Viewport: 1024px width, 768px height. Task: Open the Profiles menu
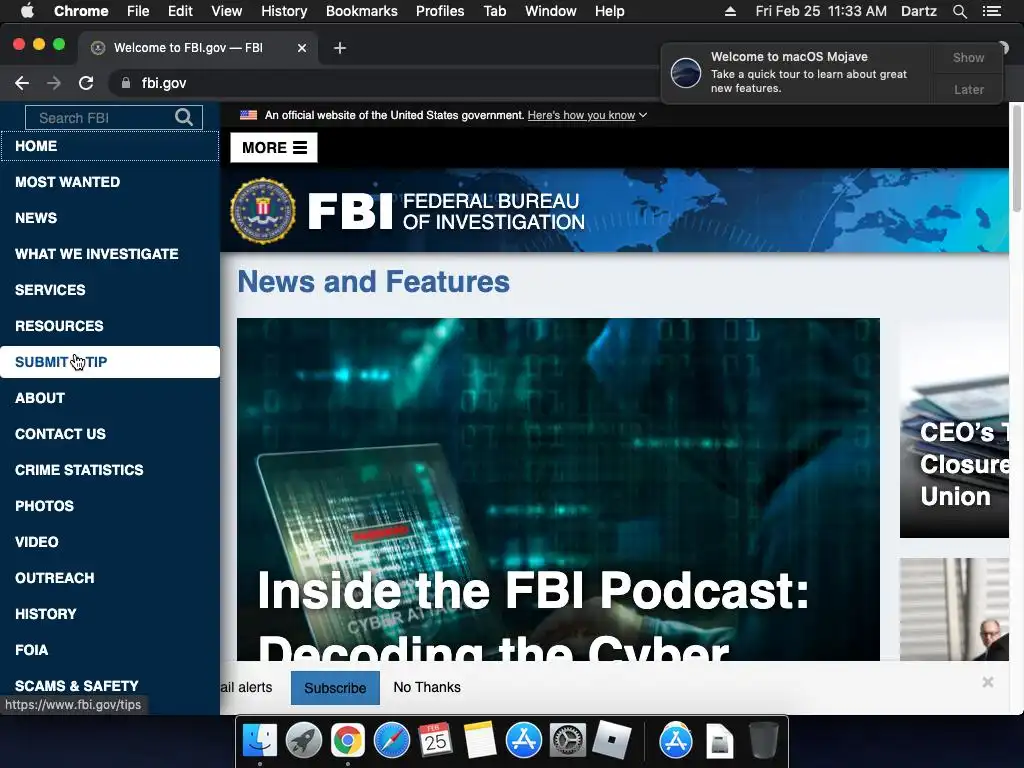point(440,11)
